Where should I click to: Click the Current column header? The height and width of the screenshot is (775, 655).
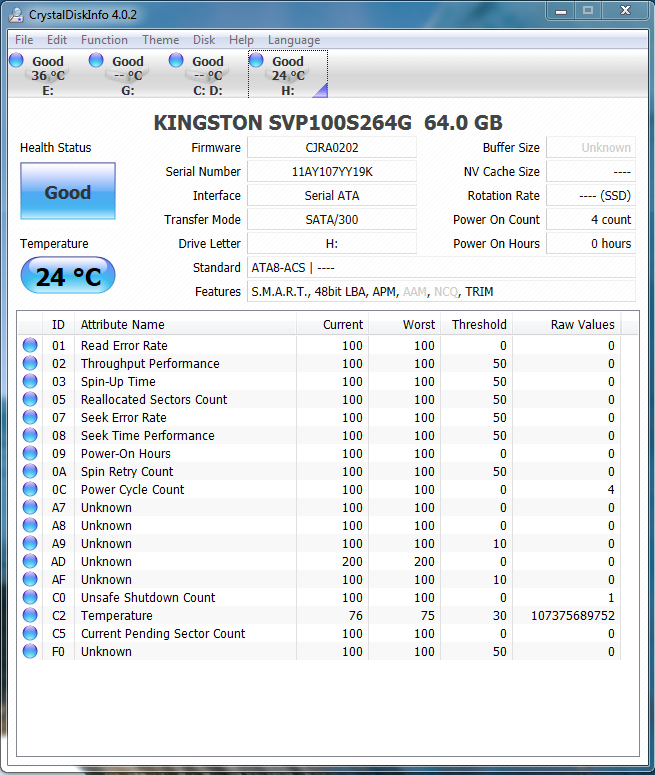pyautogui.click(x=332, y=325)
